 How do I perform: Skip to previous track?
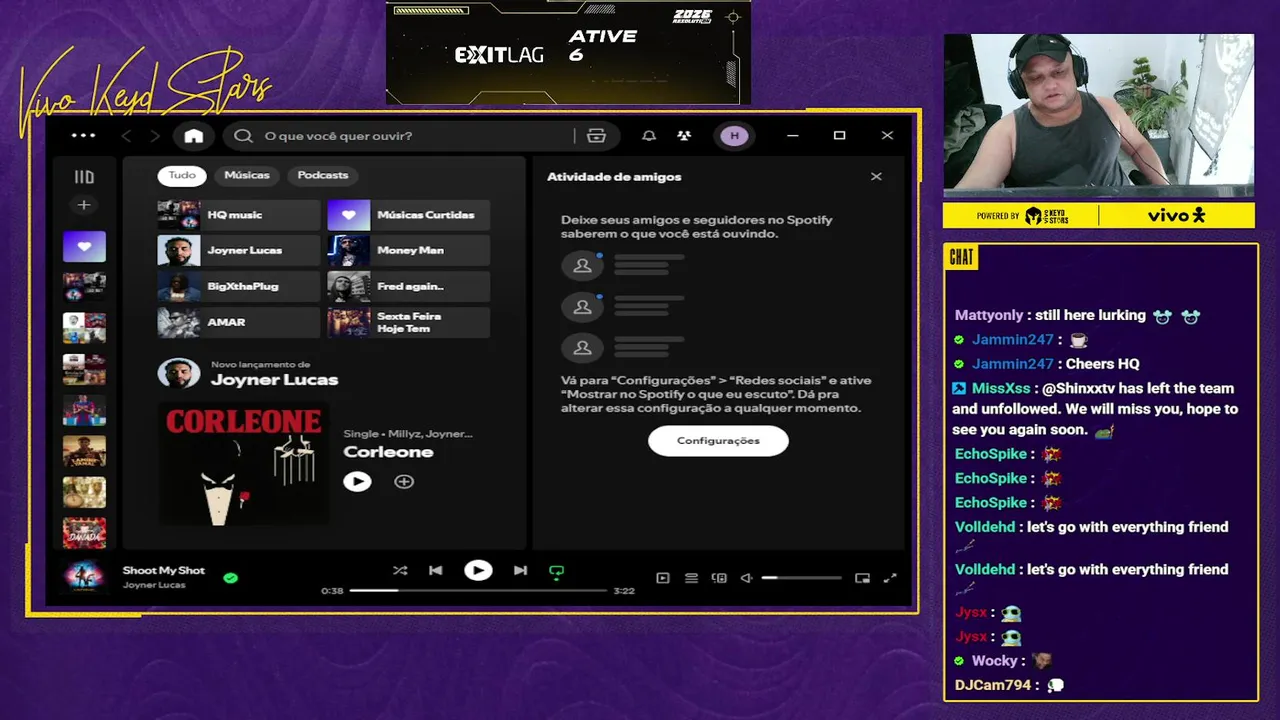click(x=436, y=571)
